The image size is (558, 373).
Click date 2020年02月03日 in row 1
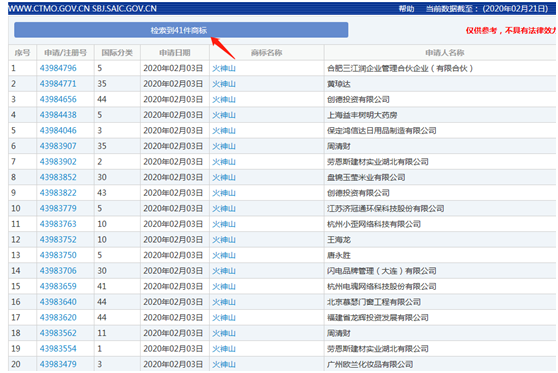(x=173, y=68)
